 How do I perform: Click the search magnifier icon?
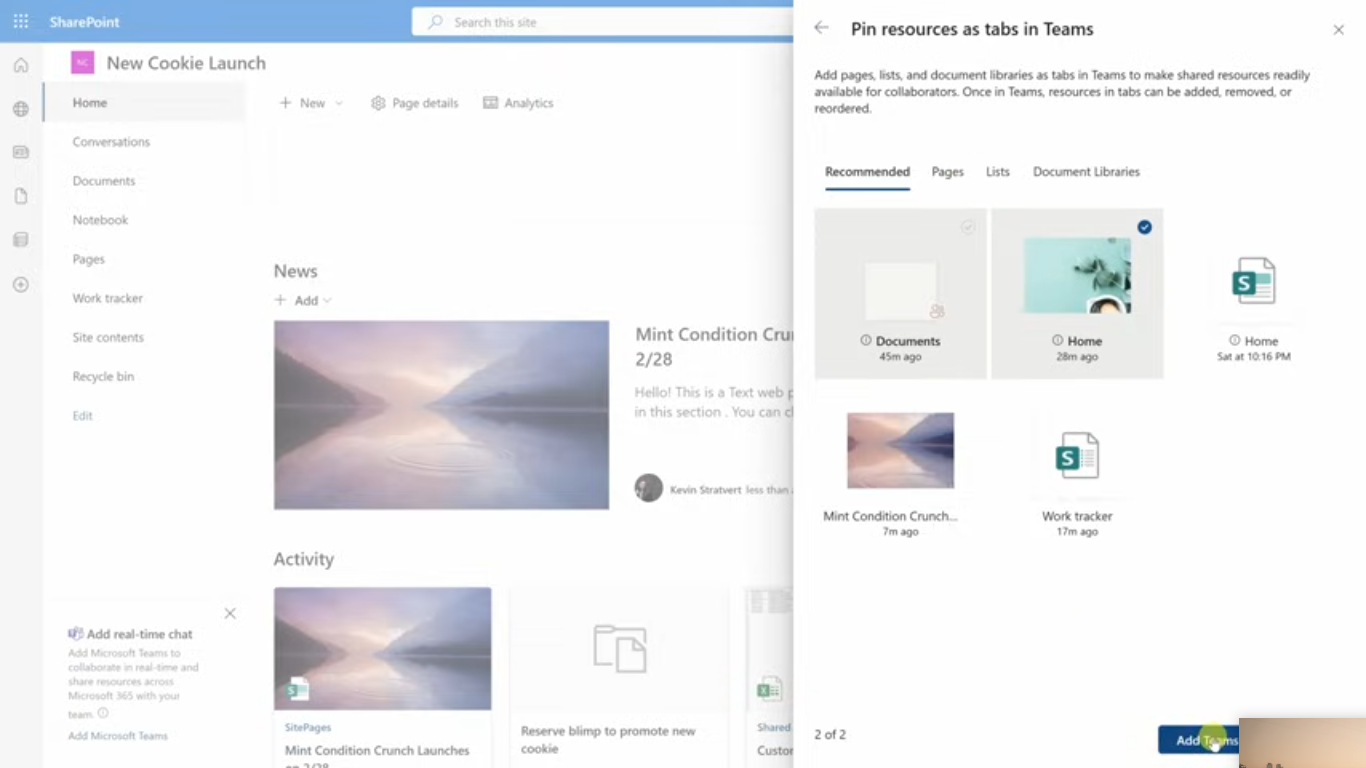[435, 22]
